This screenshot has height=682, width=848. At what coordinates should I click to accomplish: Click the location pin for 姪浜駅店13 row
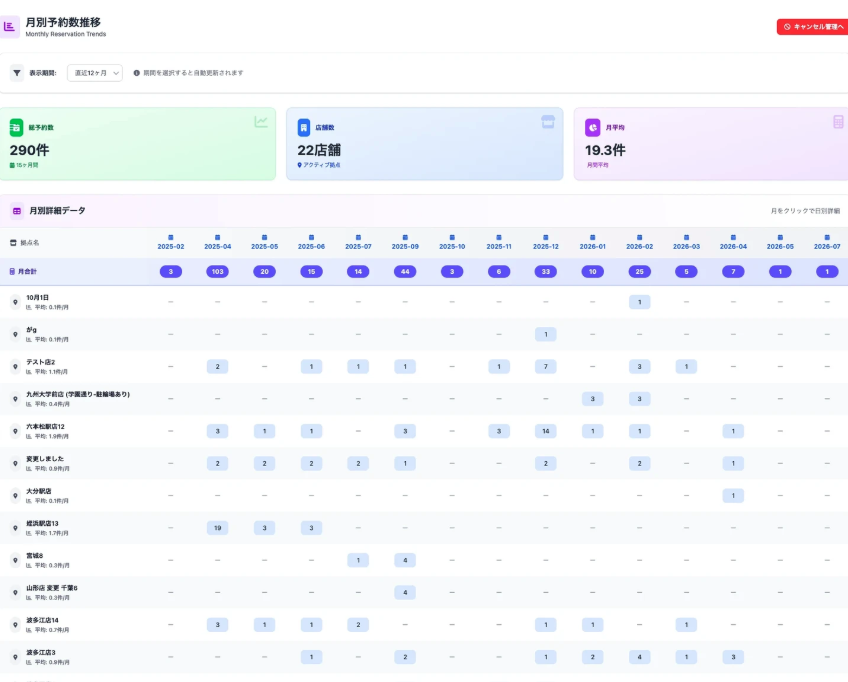click(x=15, y=528)
